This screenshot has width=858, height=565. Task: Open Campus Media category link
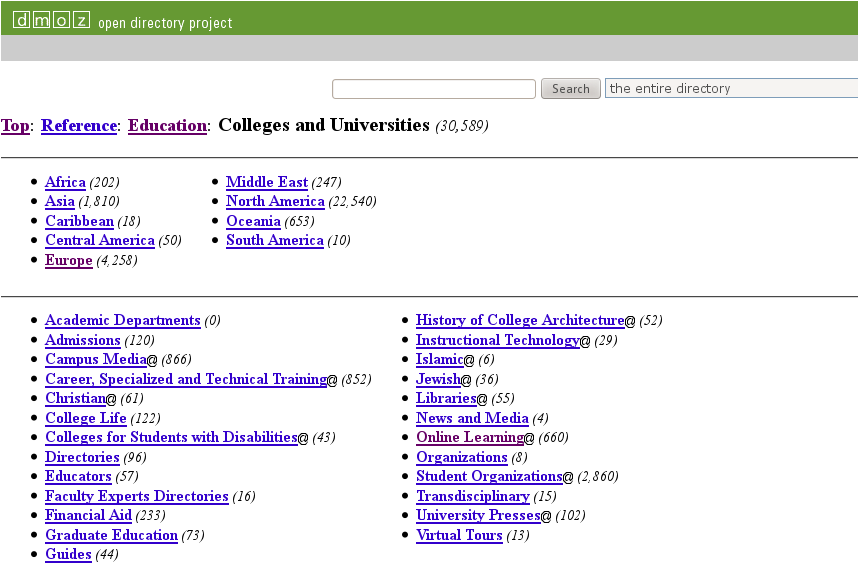95,359
